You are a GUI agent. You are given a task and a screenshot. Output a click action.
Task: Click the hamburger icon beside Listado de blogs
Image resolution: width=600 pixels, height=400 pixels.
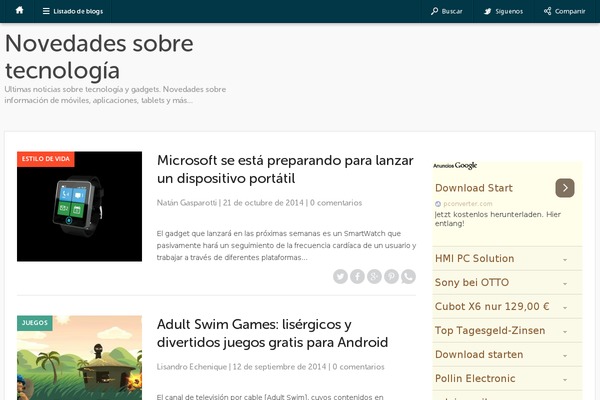coord(46,11)
